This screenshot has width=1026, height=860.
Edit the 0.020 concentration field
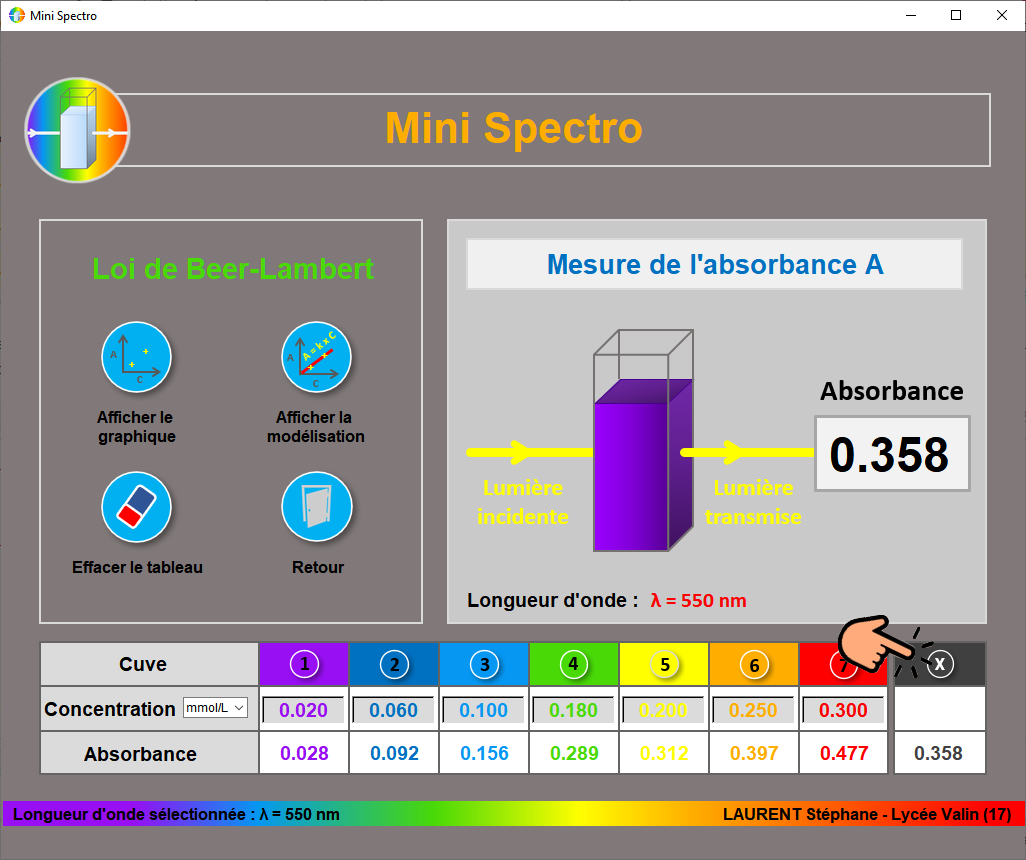[x=304, y=710]
